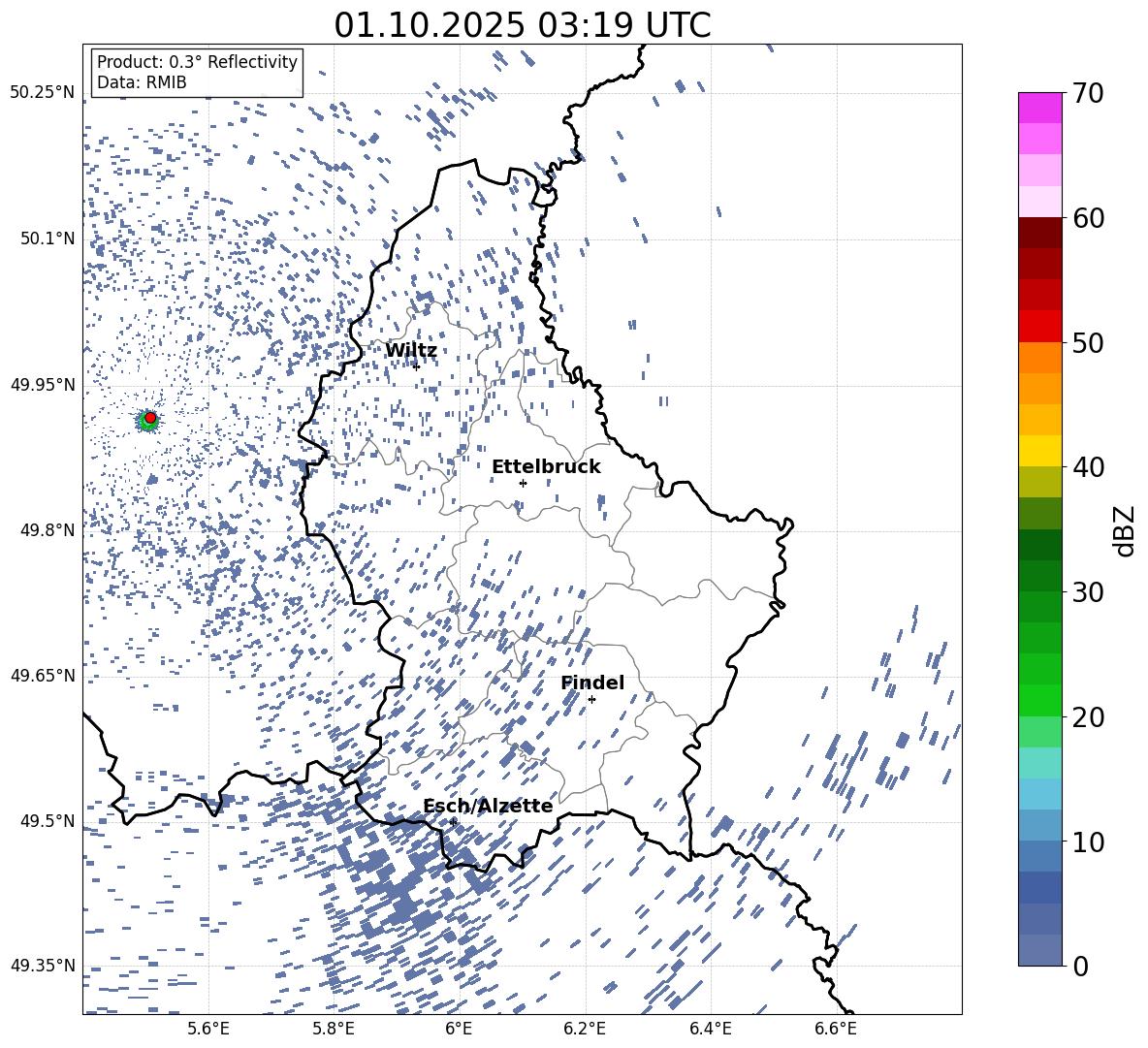Click the 5.6°E longitude label
The image size is (1148, 1048).
click(x=208, y=1029)
